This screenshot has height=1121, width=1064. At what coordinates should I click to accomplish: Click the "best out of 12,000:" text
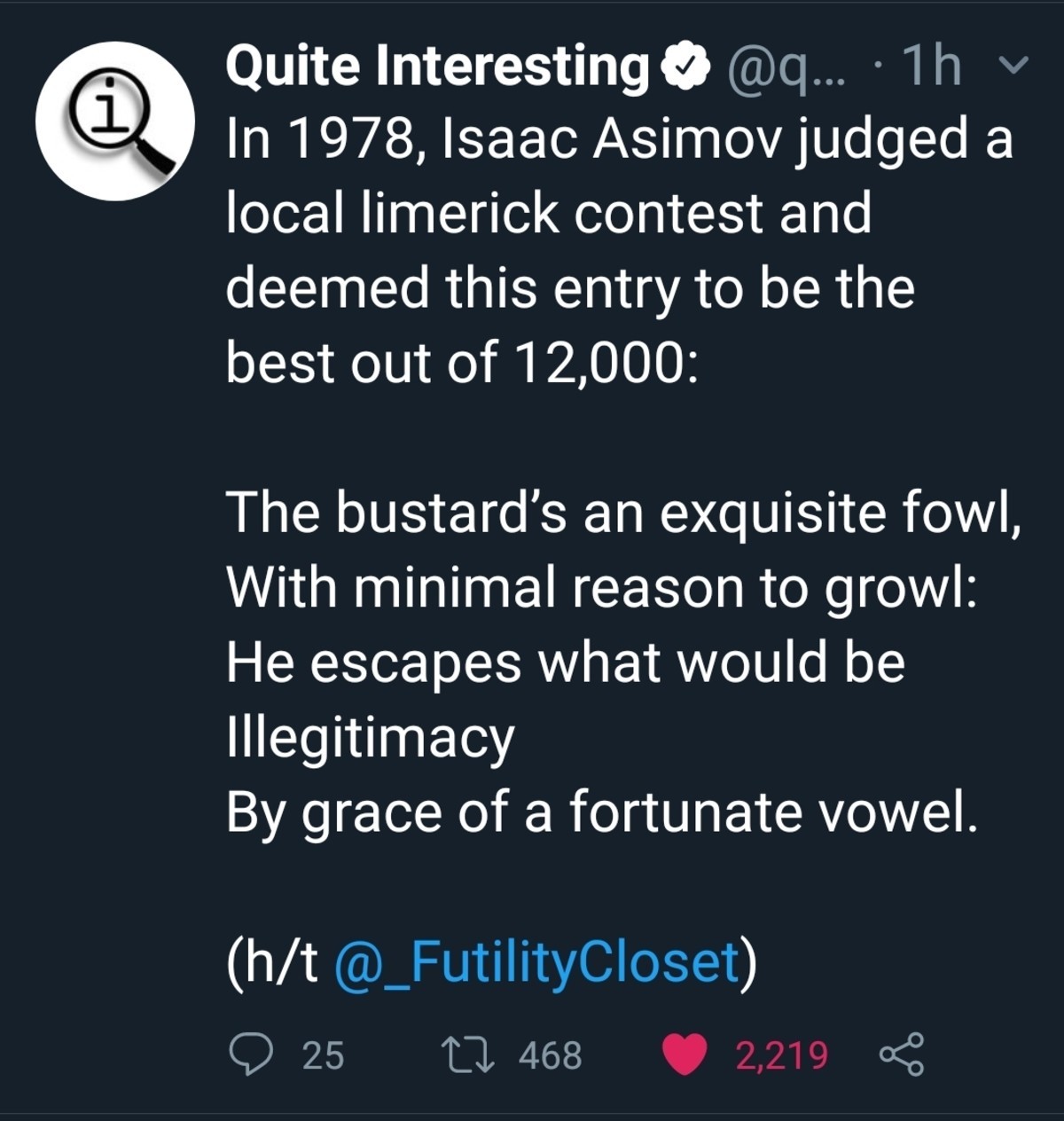pos(461,364)
